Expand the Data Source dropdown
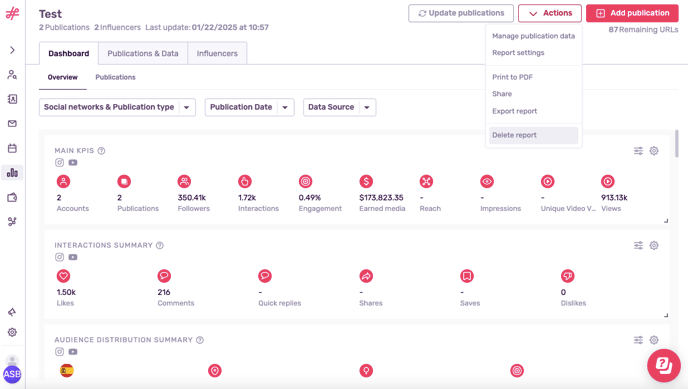 click(x=339, y=107)
